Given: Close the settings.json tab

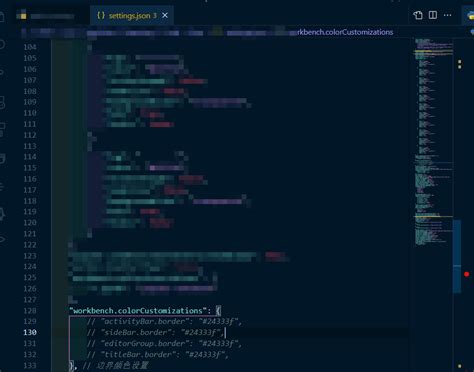Looking at the screenshot, I should (165, 15).
